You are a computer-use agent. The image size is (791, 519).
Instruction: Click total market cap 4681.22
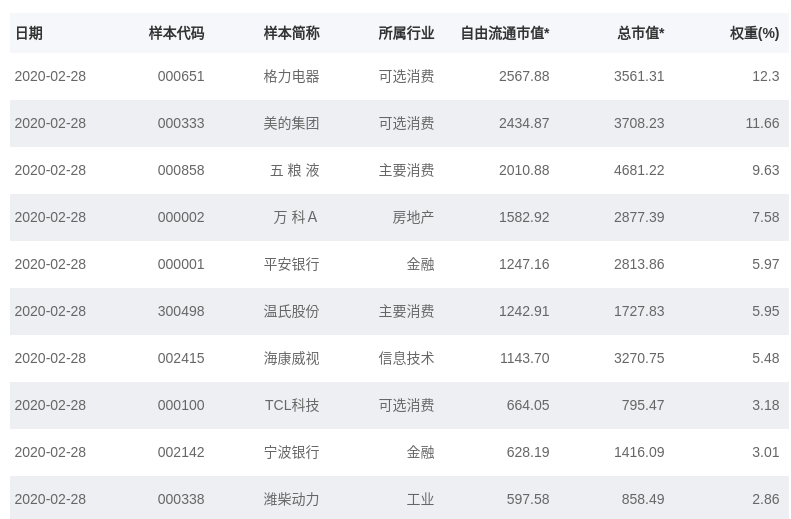pyautogui.click(x=639, y=170)
